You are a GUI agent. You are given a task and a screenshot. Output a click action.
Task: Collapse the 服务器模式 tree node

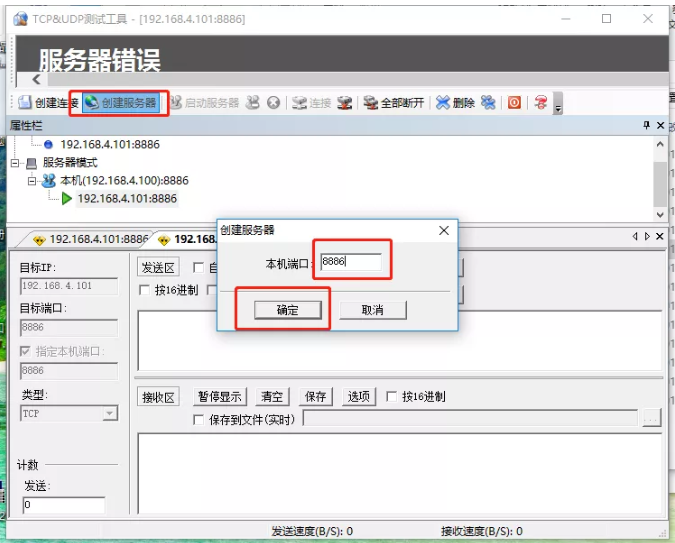(15, 162)
